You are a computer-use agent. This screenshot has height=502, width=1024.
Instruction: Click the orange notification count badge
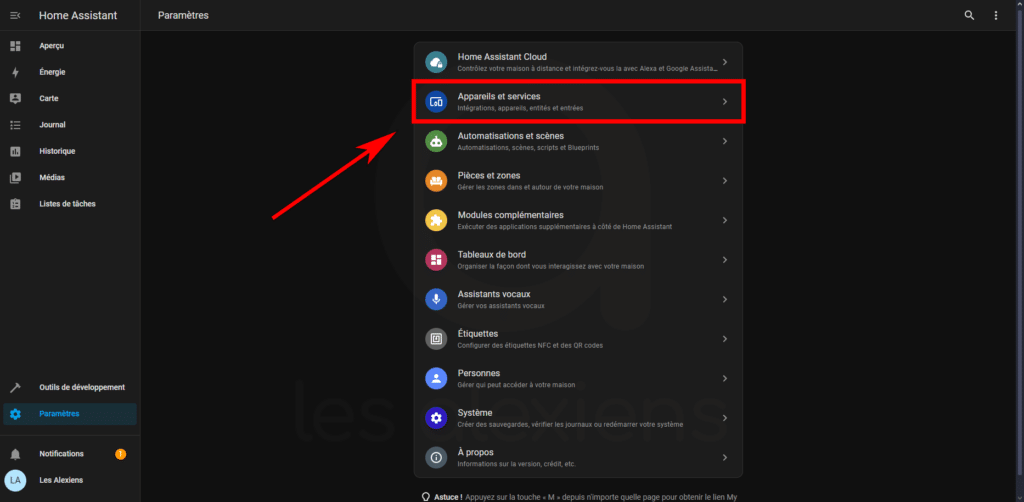tap(121, 454)
